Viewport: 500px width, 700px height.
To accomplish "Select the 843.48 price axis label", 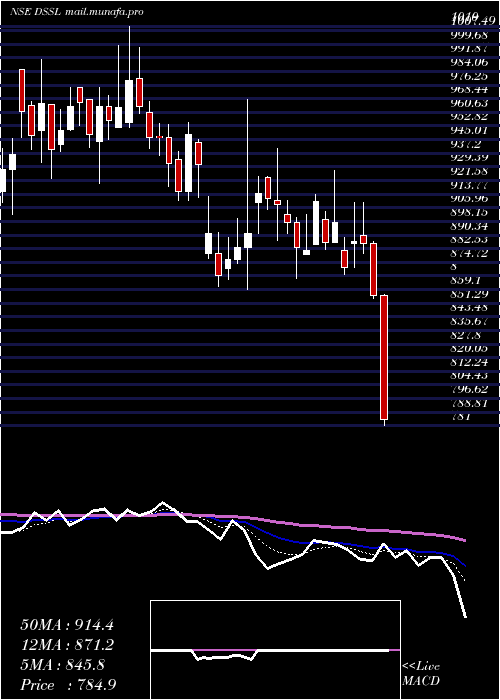I will click(x=470, y=307).
